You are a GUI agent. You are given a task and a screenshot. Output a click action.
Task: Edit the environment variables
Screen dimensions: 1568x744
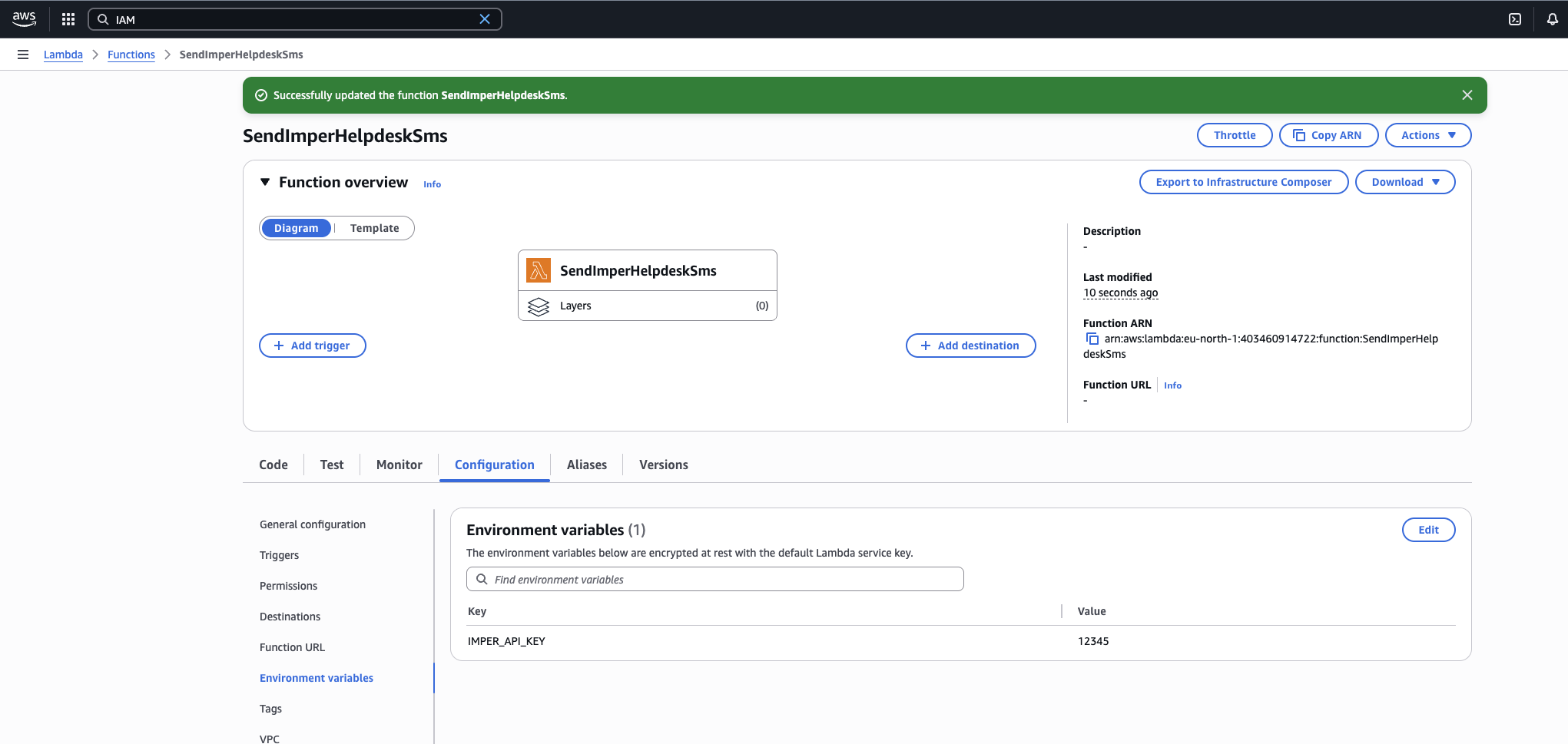click(x=1428, y=530)
